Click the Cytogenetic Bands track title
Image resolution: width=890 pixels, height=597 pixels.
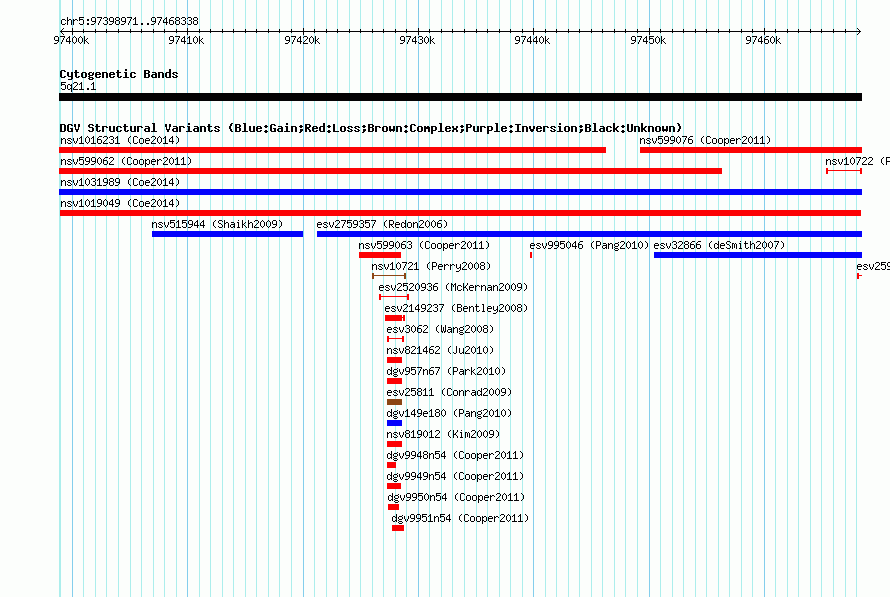point(119,74)
